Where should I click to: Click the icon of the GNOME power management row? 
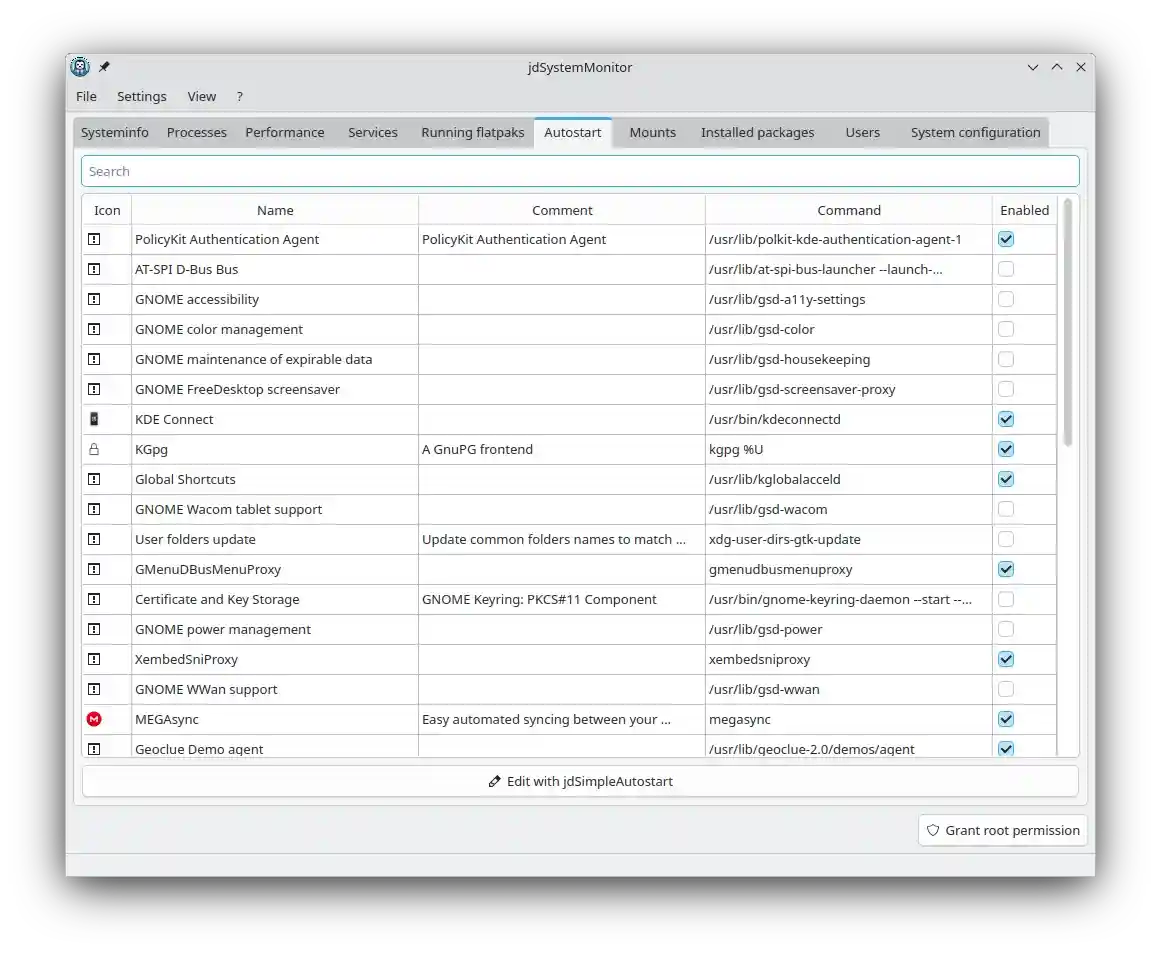point(94,629)
